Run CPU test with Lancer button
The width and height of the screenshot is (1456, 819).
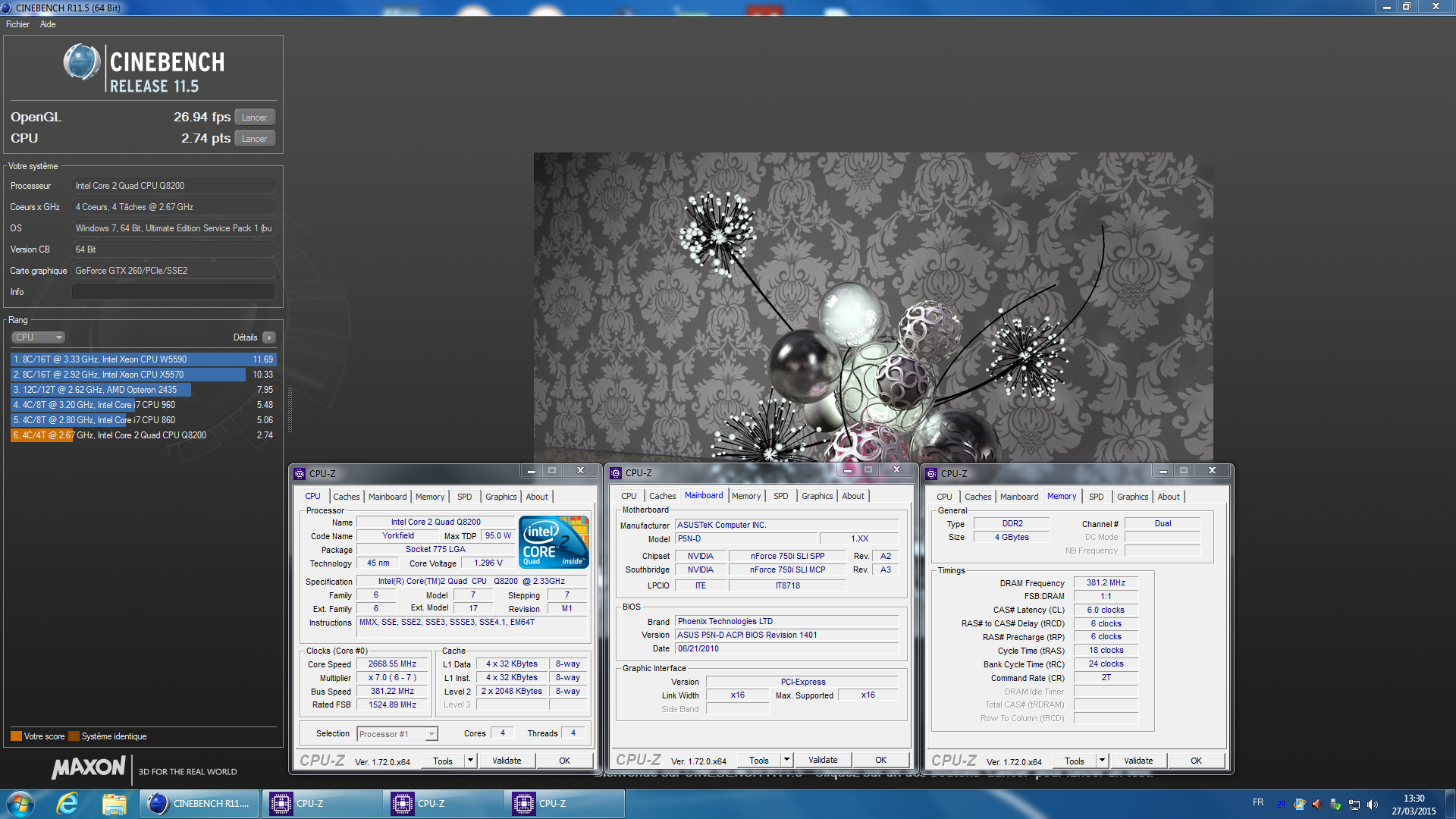pyautogui.click(x=255, y=139)
